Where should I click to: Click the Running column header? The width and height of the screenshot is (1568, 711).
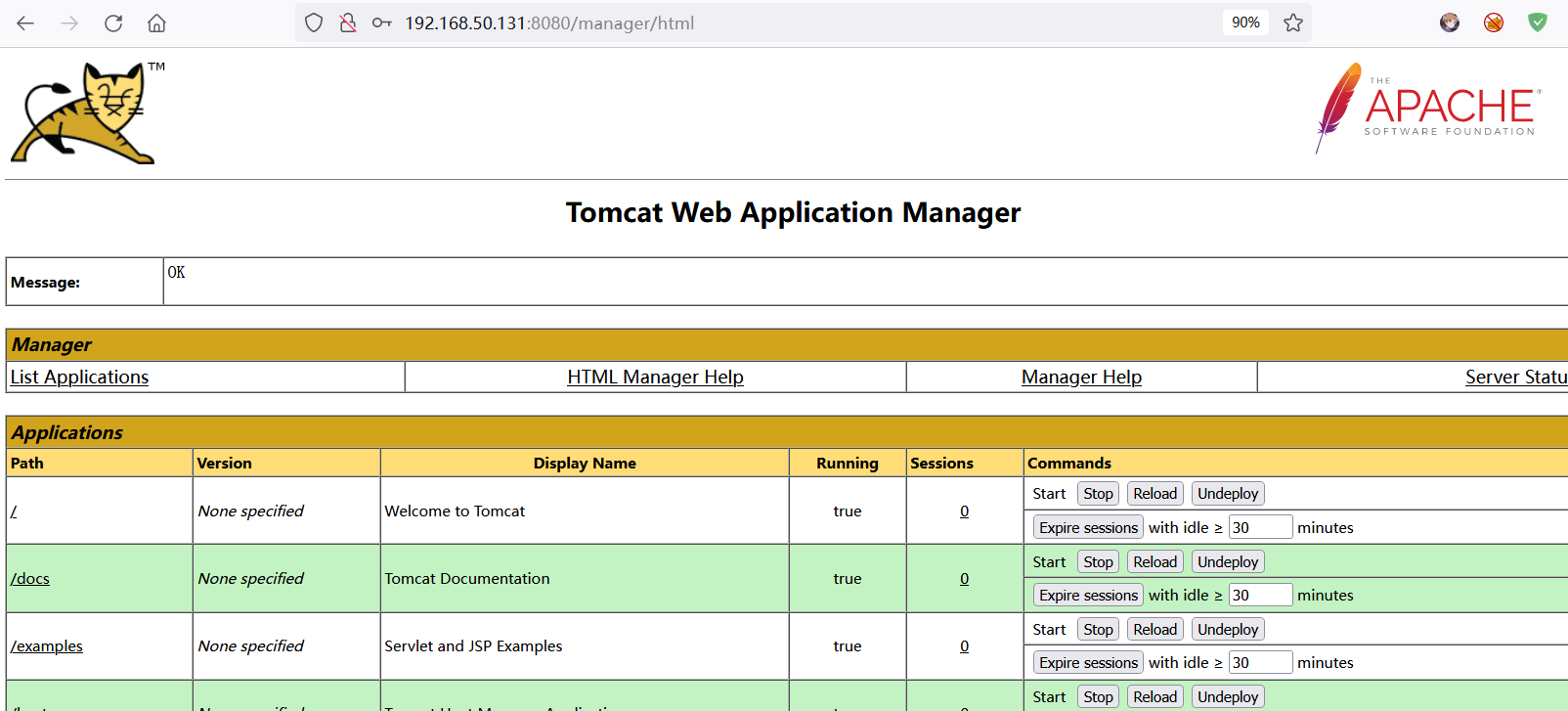[x=848, y=463]
